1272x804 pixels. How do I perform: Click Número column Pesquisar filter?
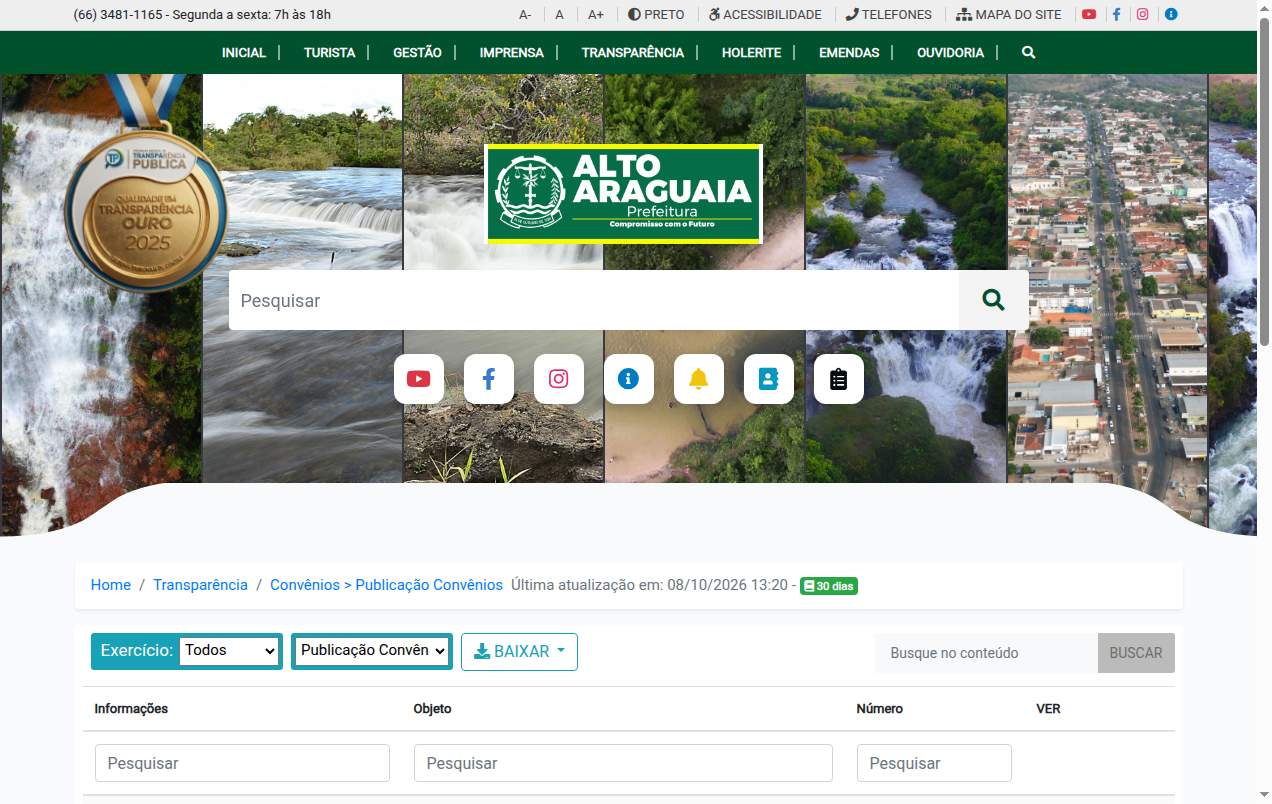point(934,763)
